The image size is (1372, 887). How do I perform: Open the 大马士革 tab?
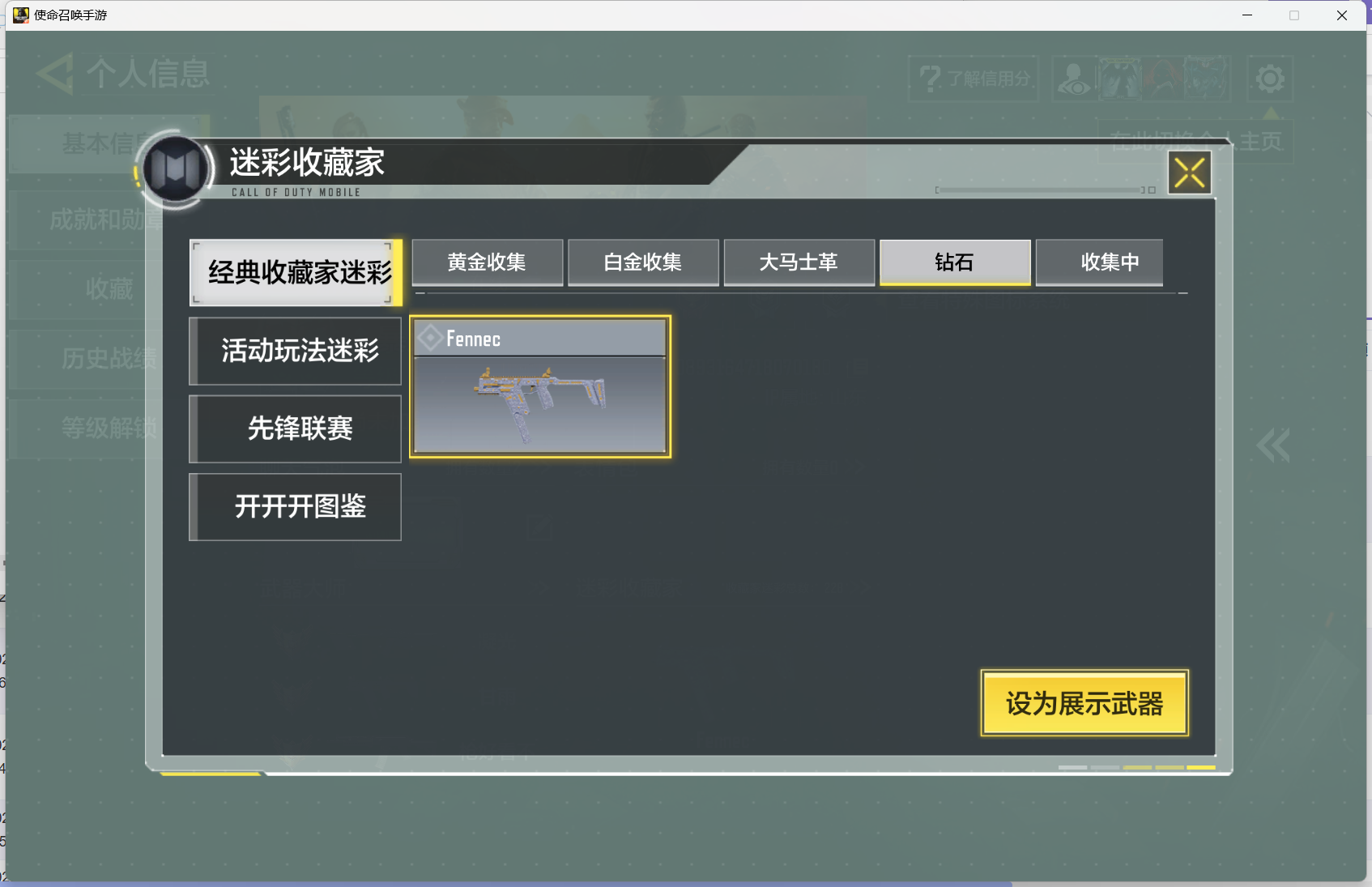click(799, 262)
